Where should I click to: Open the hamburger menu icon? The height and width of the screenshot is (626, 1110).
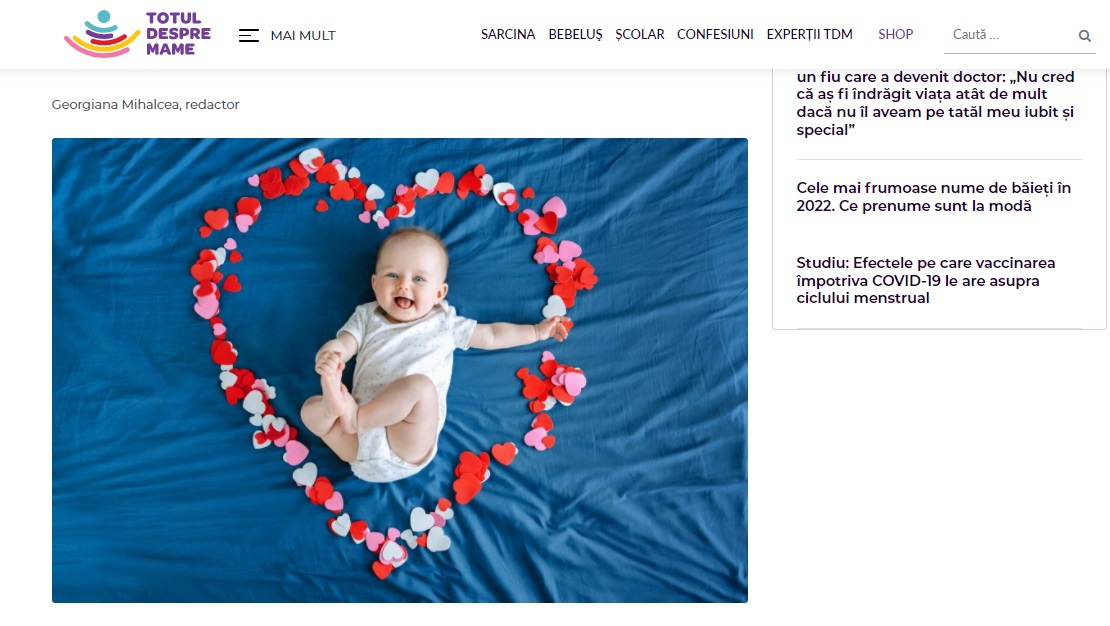tap(248, 35)
